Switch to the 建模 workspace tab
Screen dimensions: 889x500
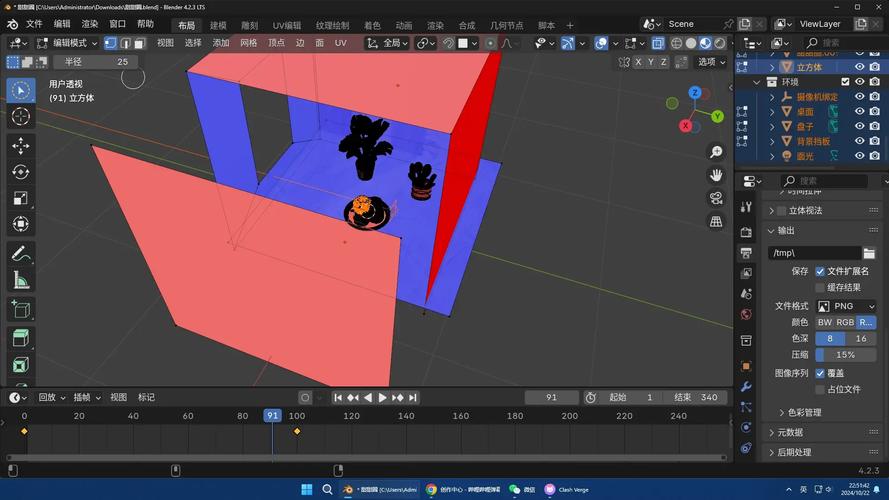[218, 26]
